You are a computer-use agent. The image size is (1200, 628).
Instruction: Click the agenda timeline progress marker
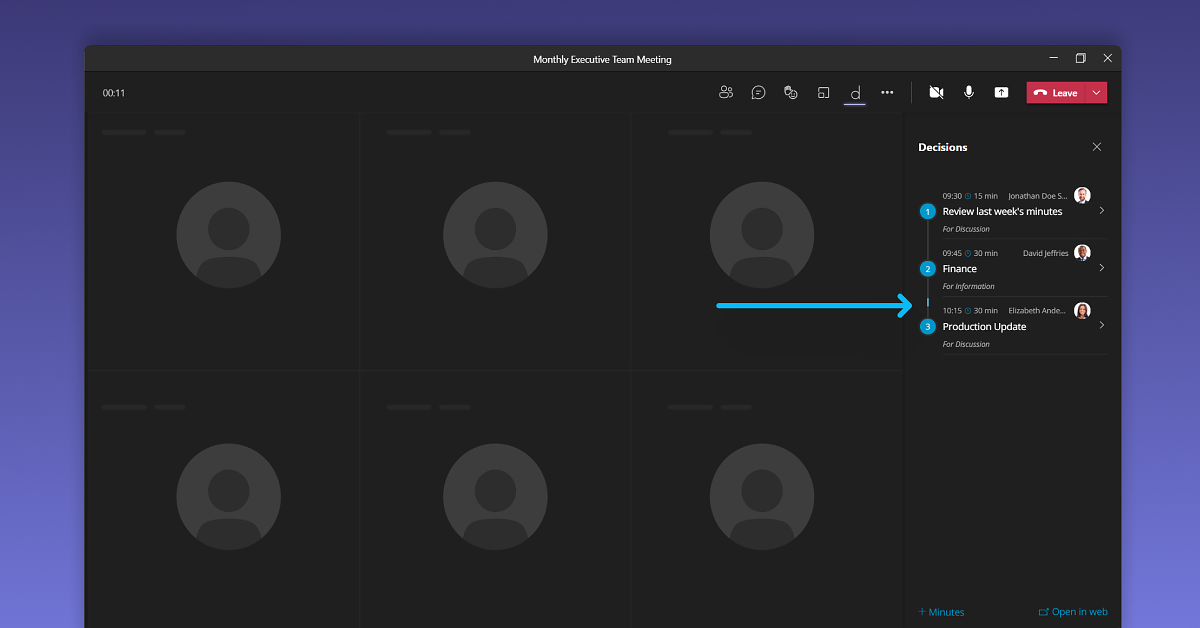(x=927, y=301)
